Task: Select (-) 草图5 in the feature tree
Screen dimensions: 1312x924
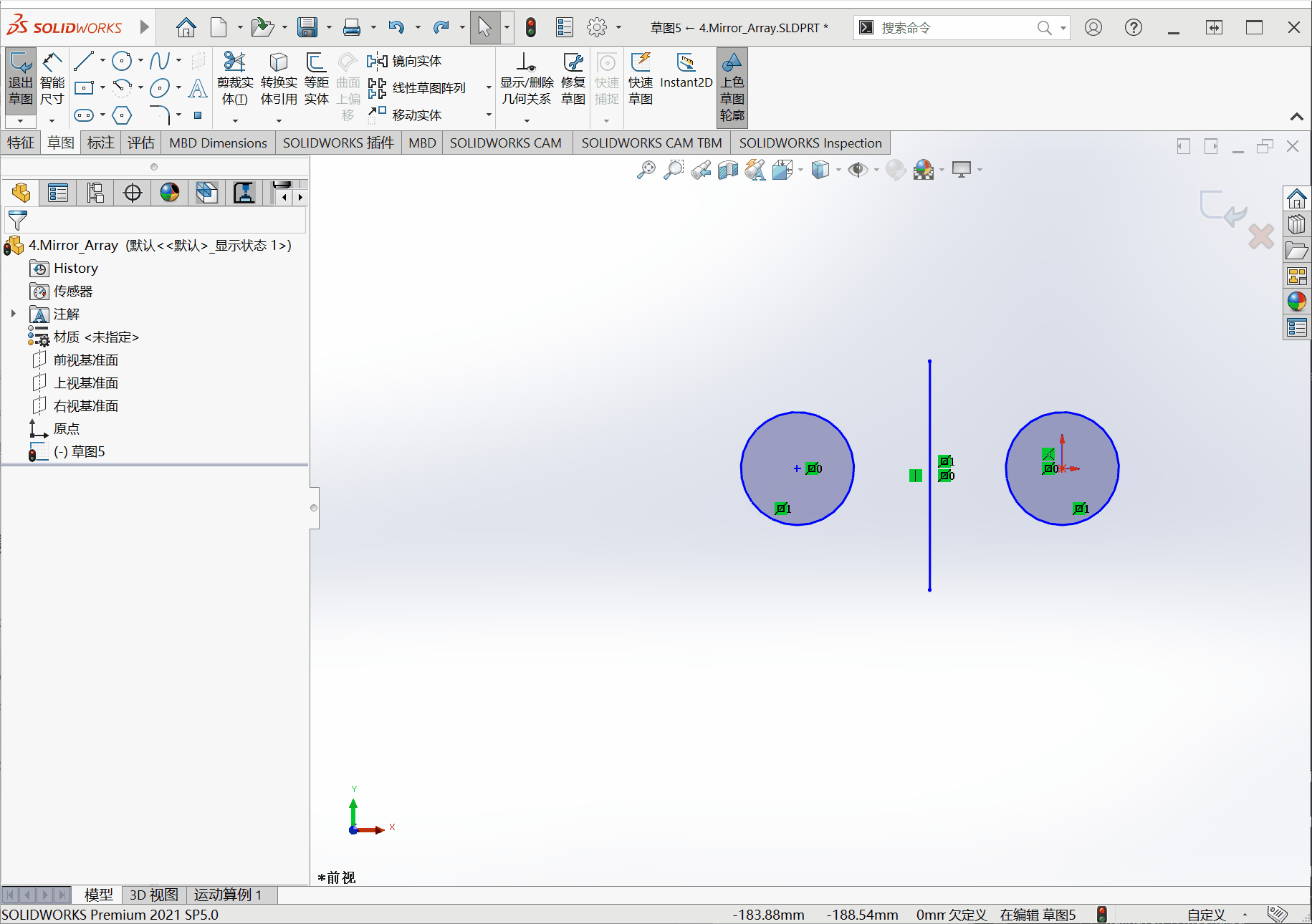Action: point(79,451)
